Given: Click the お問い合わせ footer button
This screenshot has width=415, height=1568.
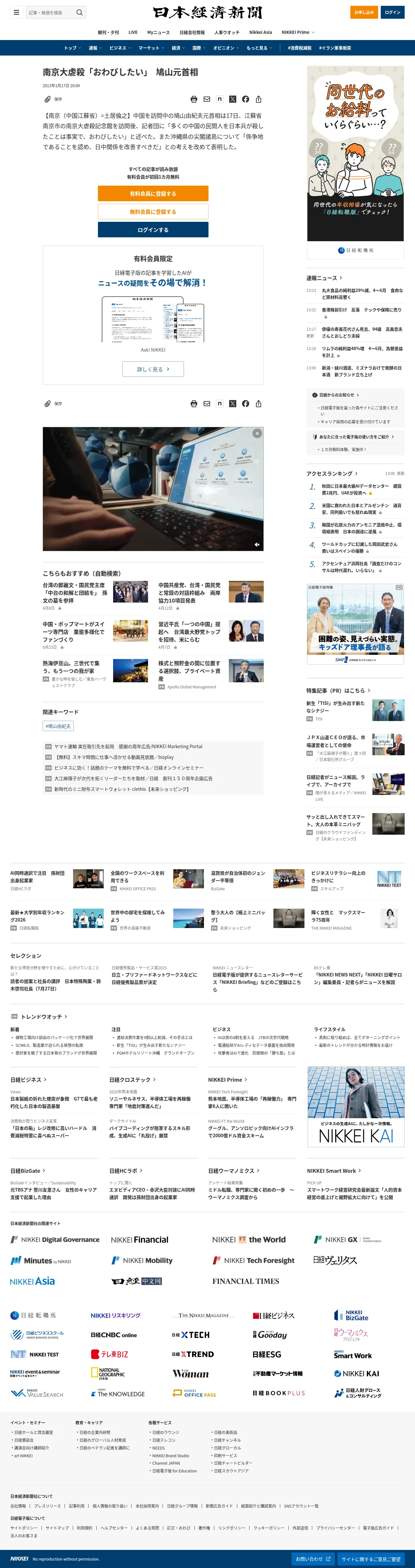Looking at the screenshot, I should [x=313, y=1559].
